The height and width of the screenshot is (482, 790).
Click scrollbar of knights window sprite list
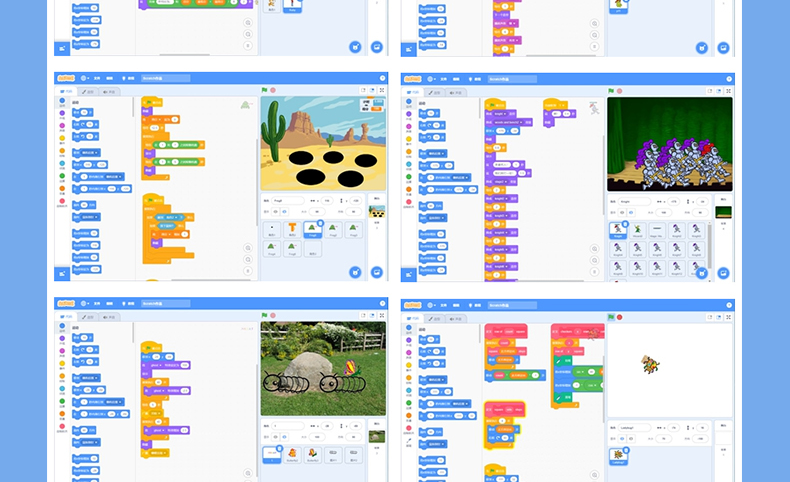tap(709, 247)
